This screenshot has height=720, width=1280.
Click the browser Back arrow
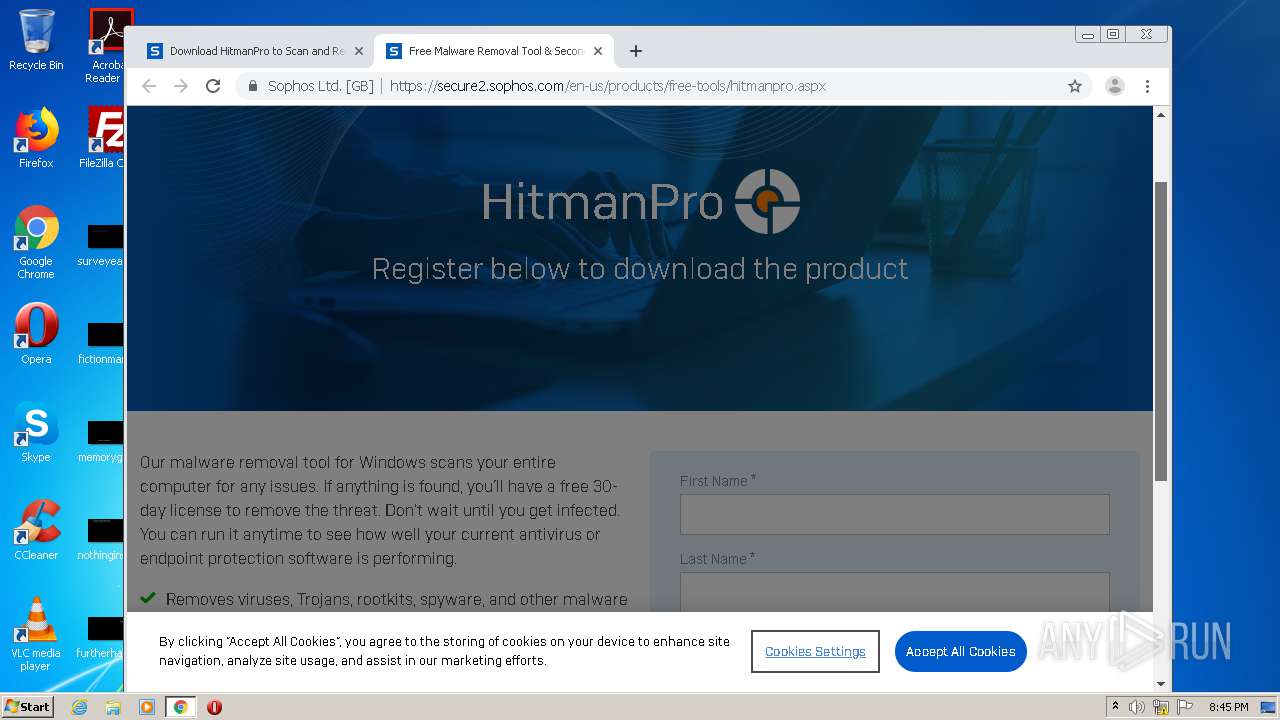149,86
